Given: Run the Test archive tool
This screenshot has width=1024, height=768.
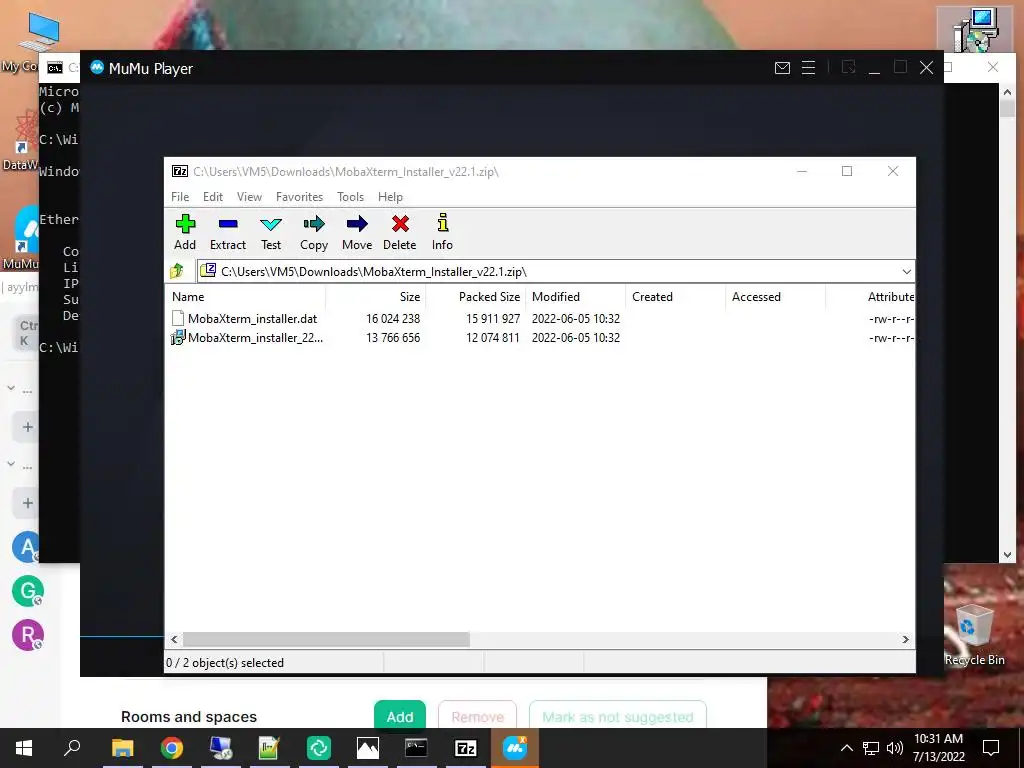Looking at the screenshot, I should [270, 232].
